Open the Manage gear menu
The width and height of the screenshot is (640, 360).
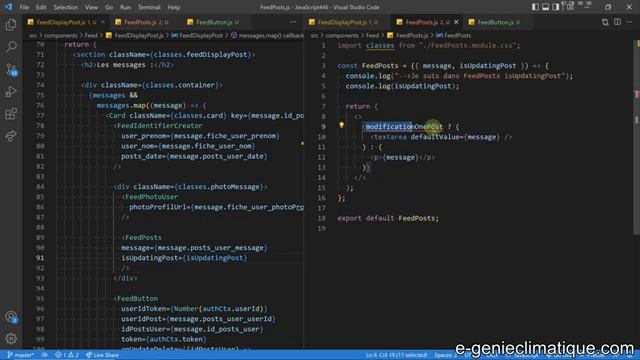coord(11,338)
